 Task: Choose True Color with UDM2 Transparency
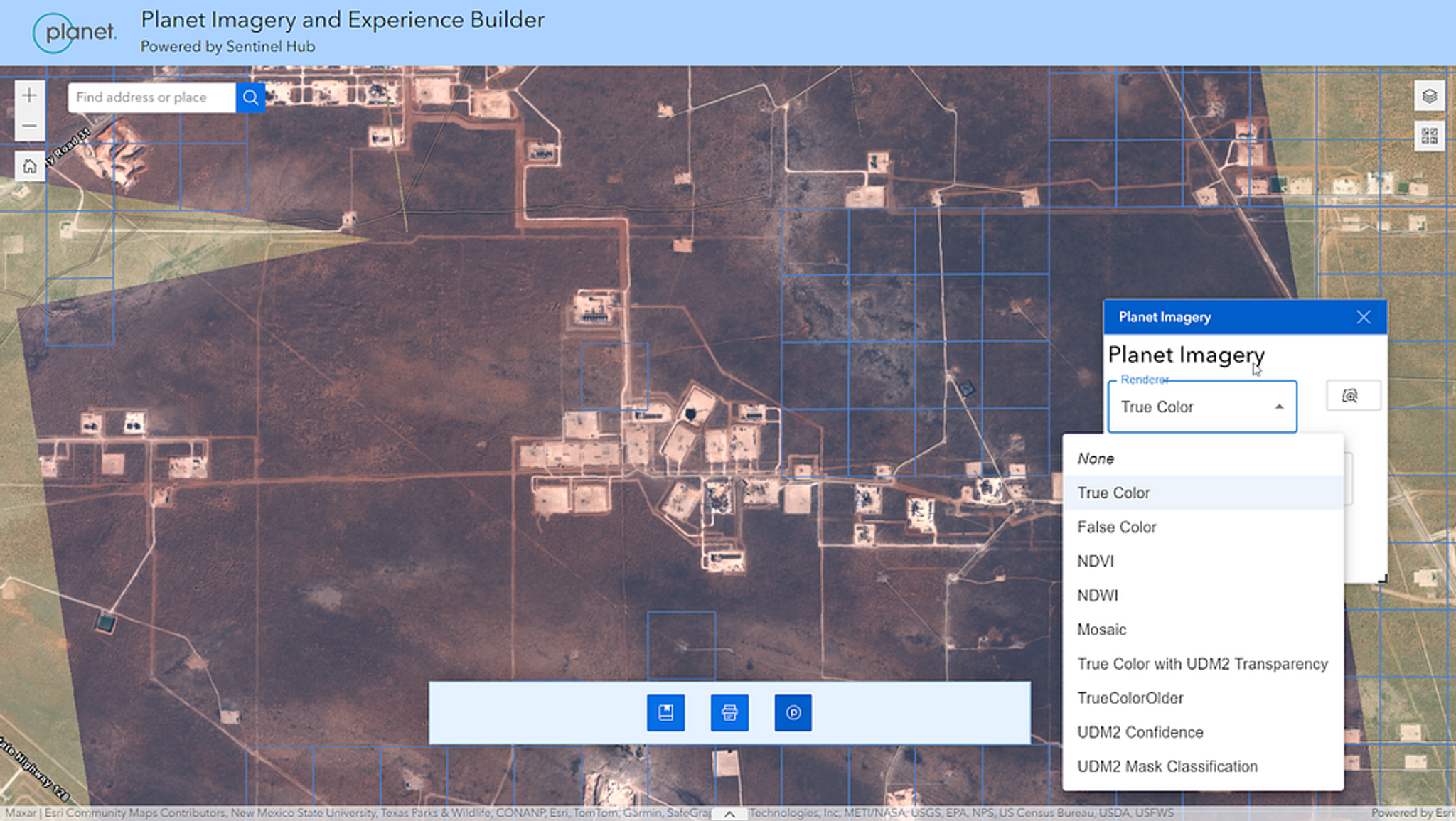(1201, 664)
